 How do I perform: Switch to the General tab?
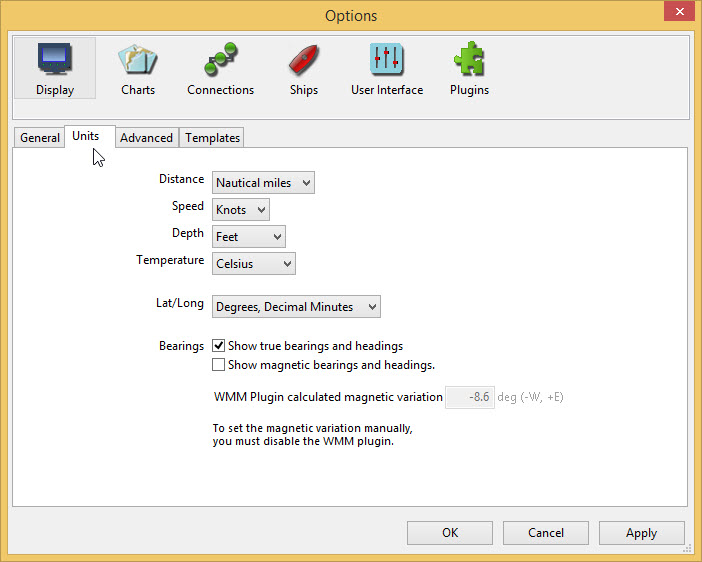[40, 138]
